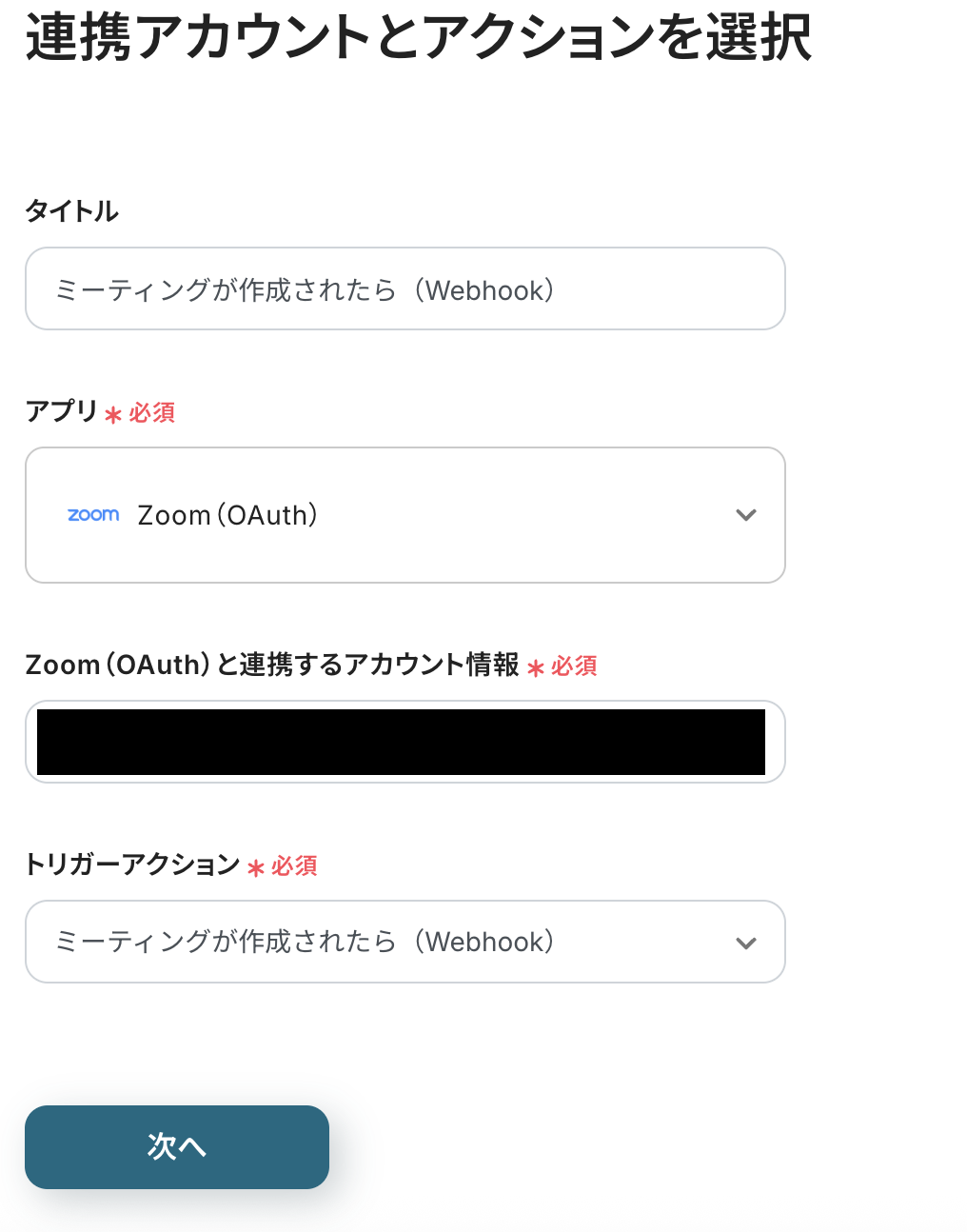The width and height of the screenshot is (967, 1232).
Task: Click the Zoom logo in app selector
Action: pyautogui.click(x=93, y=515)
